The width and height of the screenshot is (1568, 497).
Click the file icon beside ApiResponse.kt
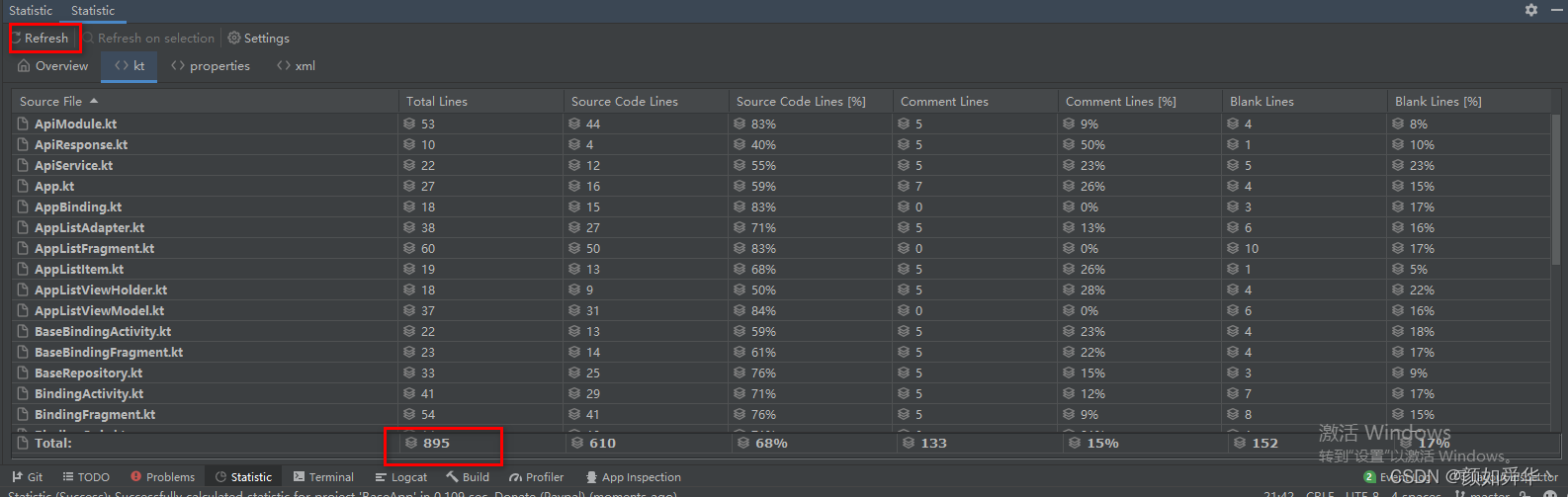23,144
